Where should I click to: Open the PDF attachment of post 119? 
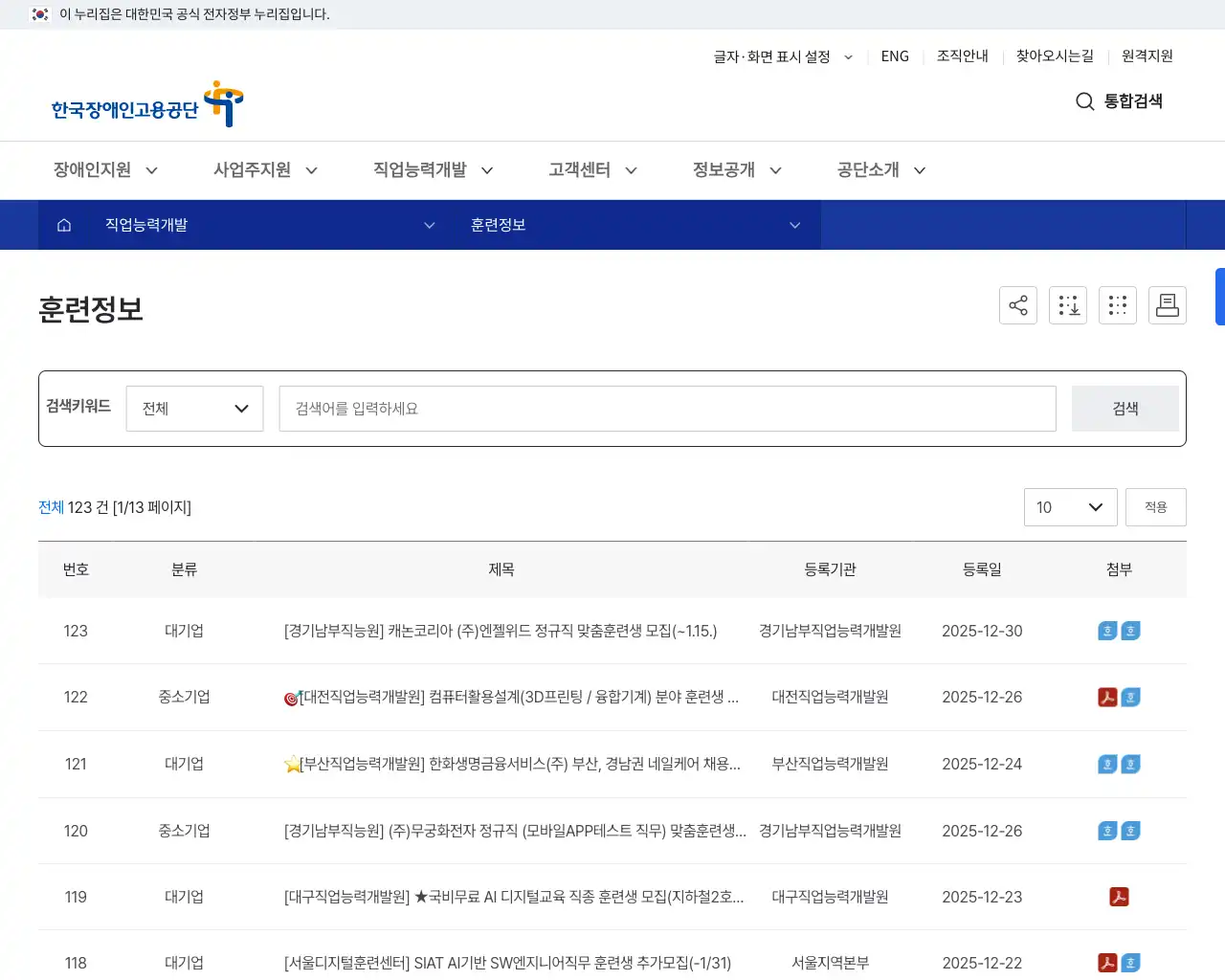click(x=1118, y=897)
